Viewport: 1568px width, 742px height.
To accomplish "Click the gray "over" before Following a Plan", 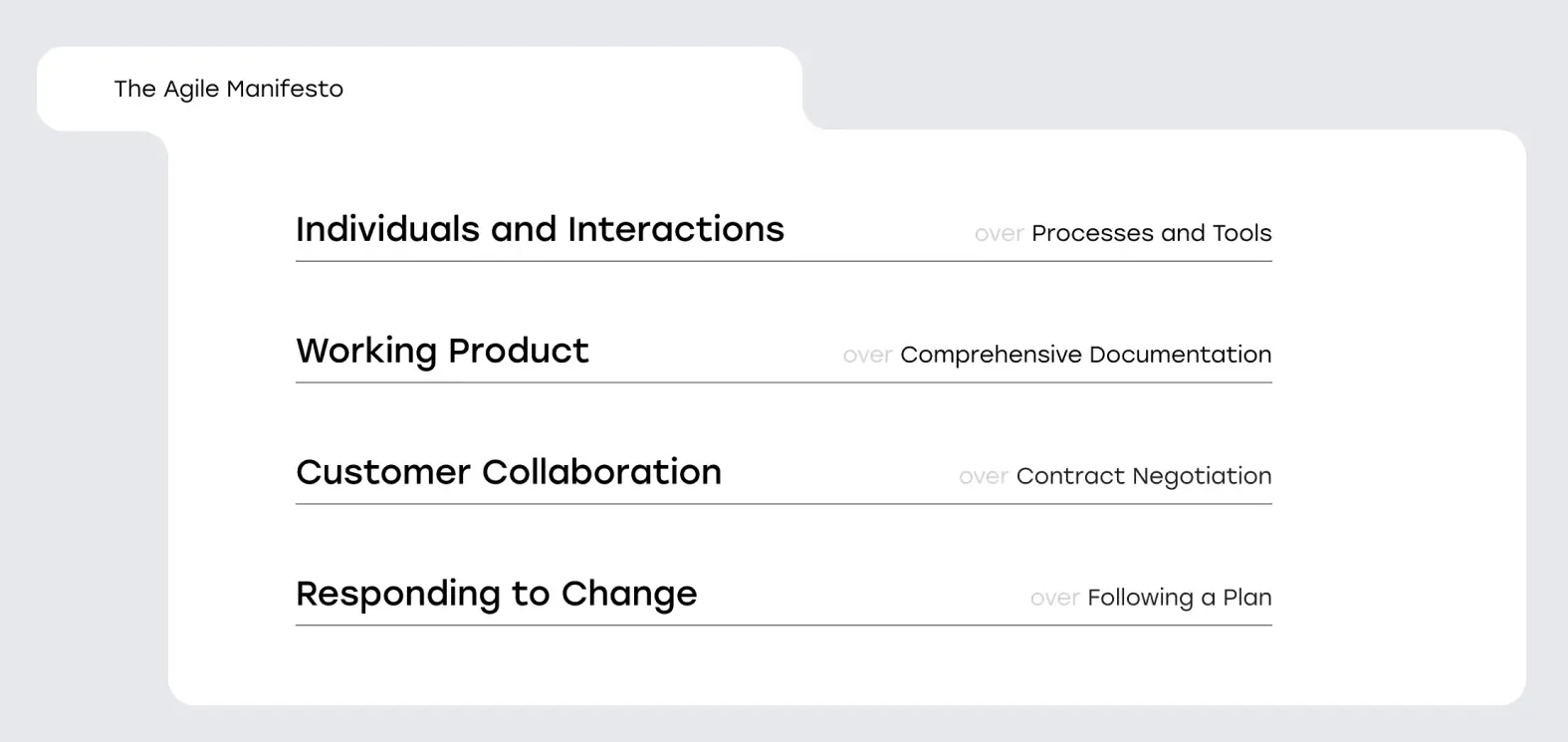I will pos(1054,599).
